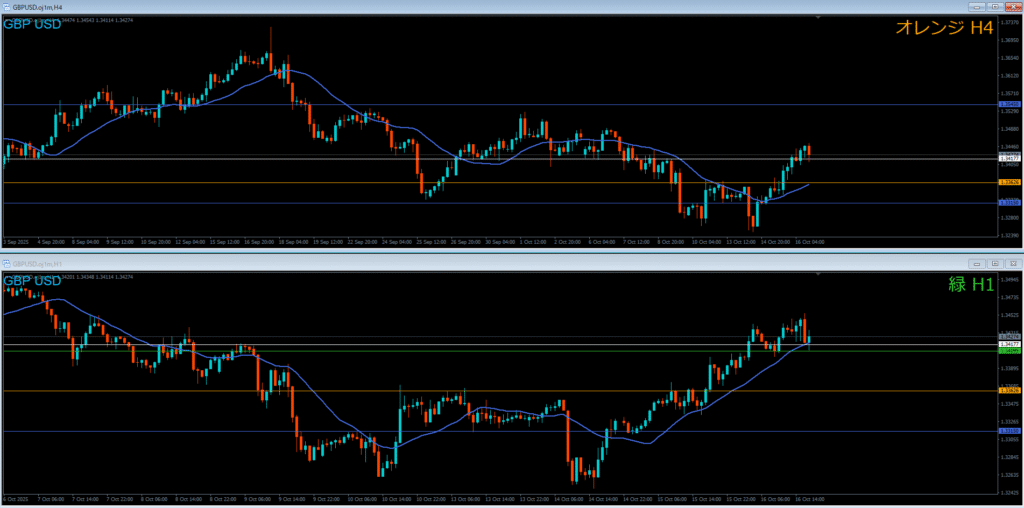Select the orange horizontal line in H1 chart
The height and width of the screenshot is (508, 1024).
point(500,390)
